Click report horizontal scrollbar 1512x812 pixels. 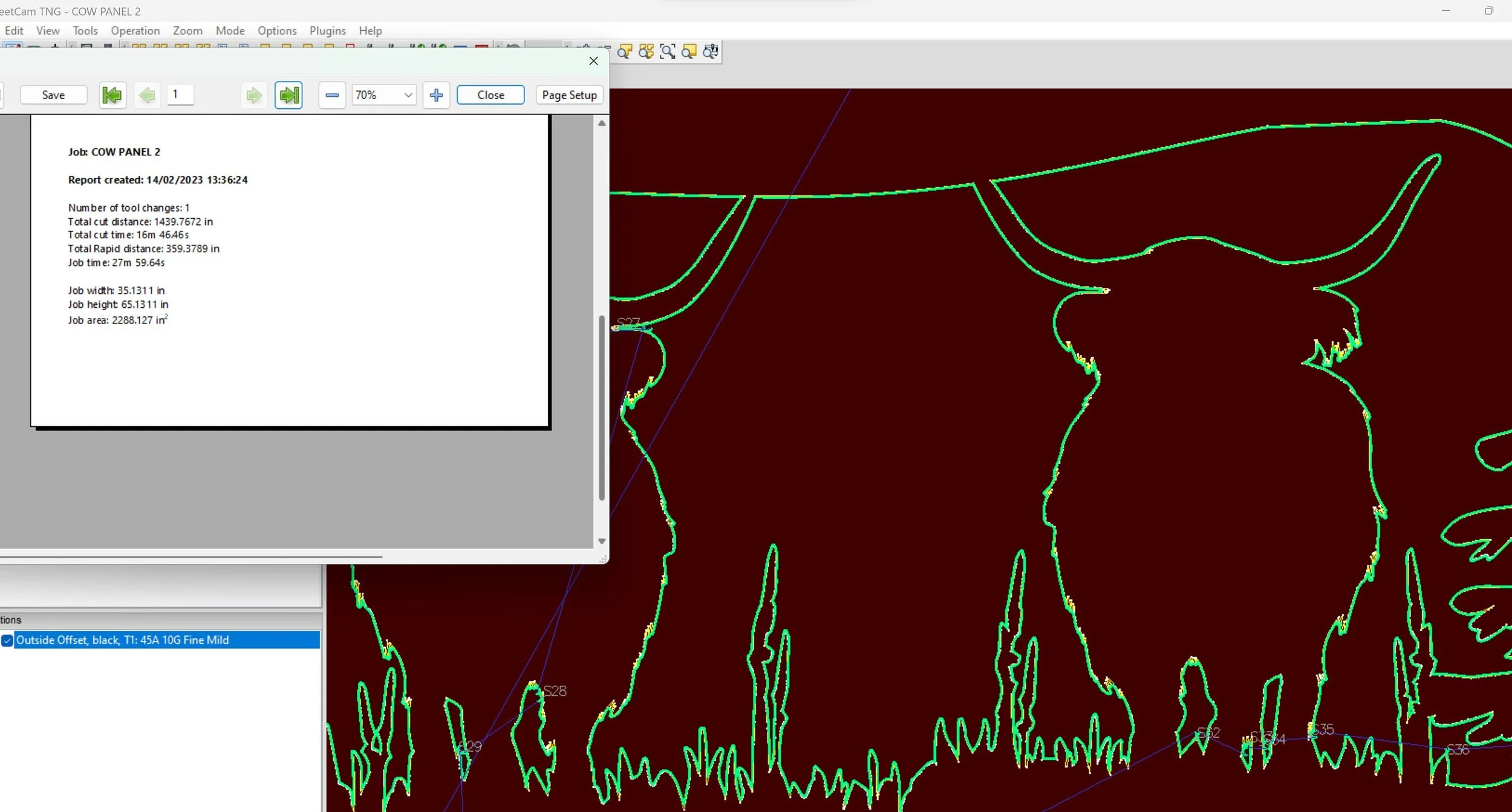(191, 556)
